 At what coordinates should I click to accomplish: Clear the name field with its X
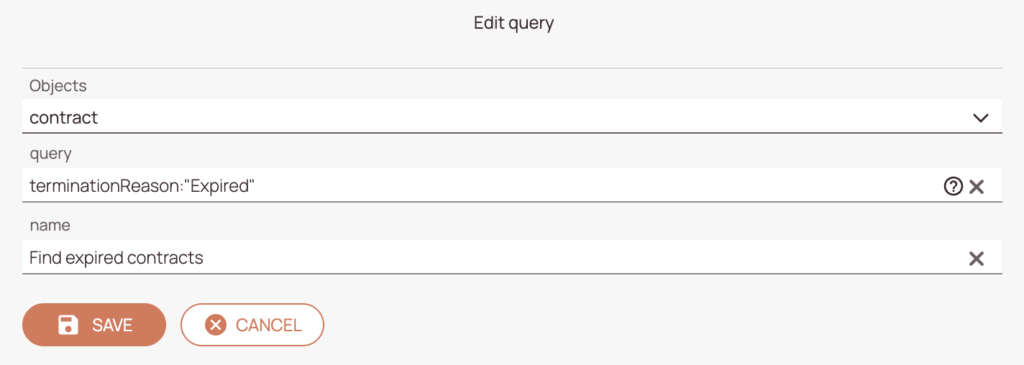click(x=976, y=259)
